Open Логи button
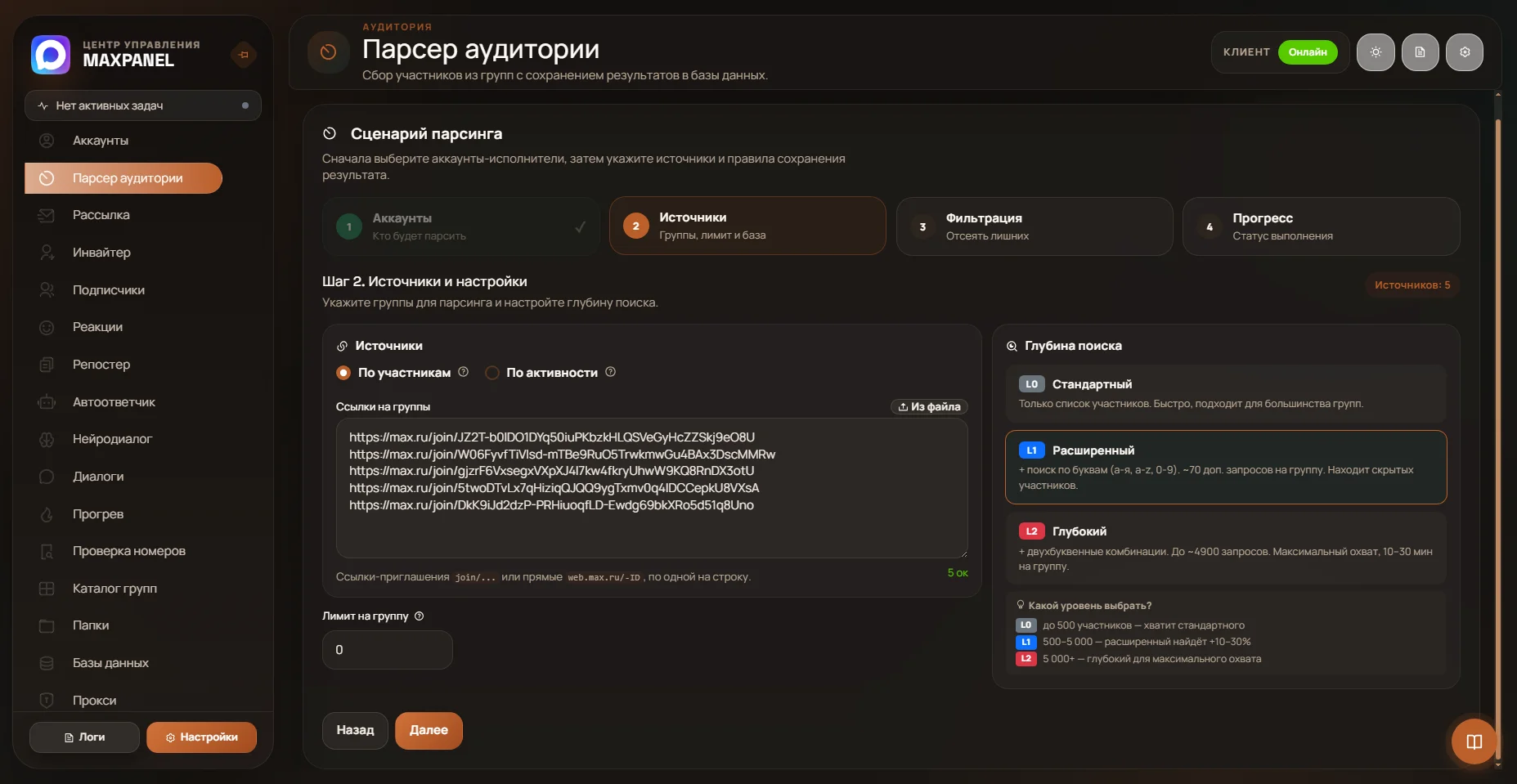Image resolution: width=1517 pixels, height=784 pixels. pyautogui.click(x=84, y=737)
